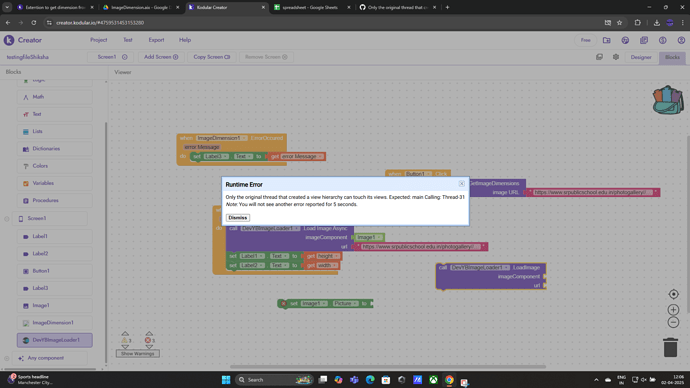Click the Copy Screen button
The height and width of the screenshot is (388, 690).
coord(212,57)
